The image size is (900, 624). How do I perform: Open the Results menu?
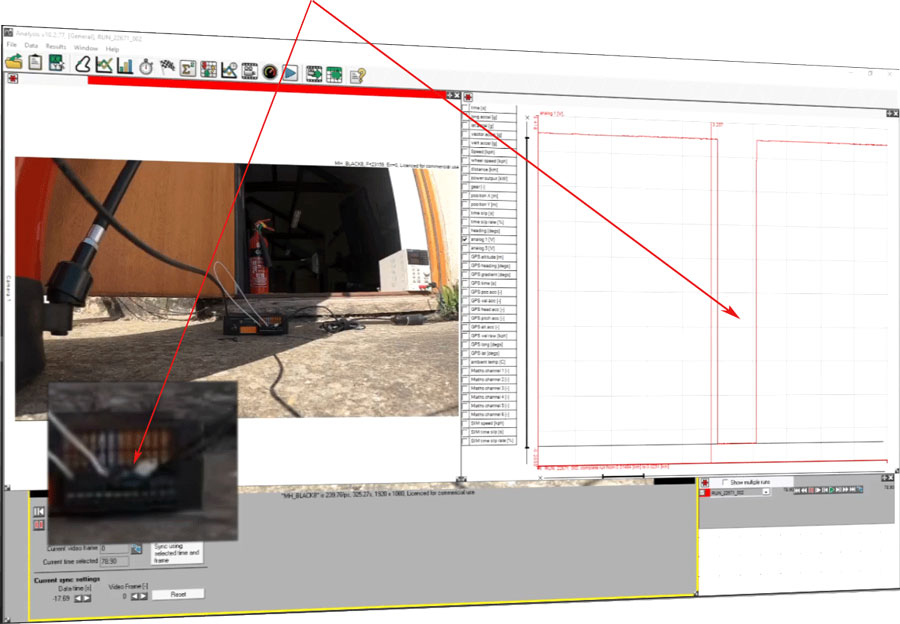55,47
